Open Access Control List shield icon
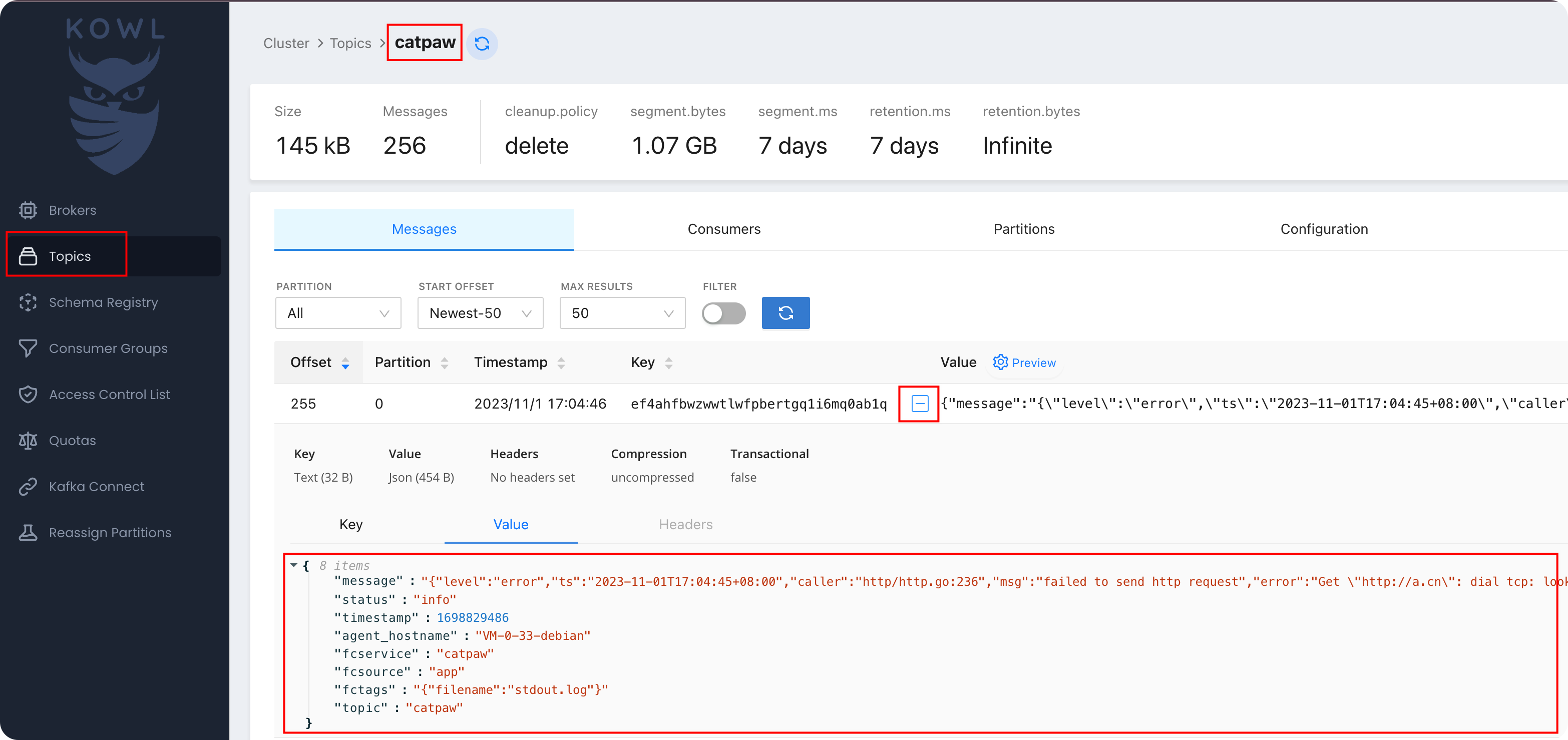Screen dimensions: 1568x740 point(28,395)
